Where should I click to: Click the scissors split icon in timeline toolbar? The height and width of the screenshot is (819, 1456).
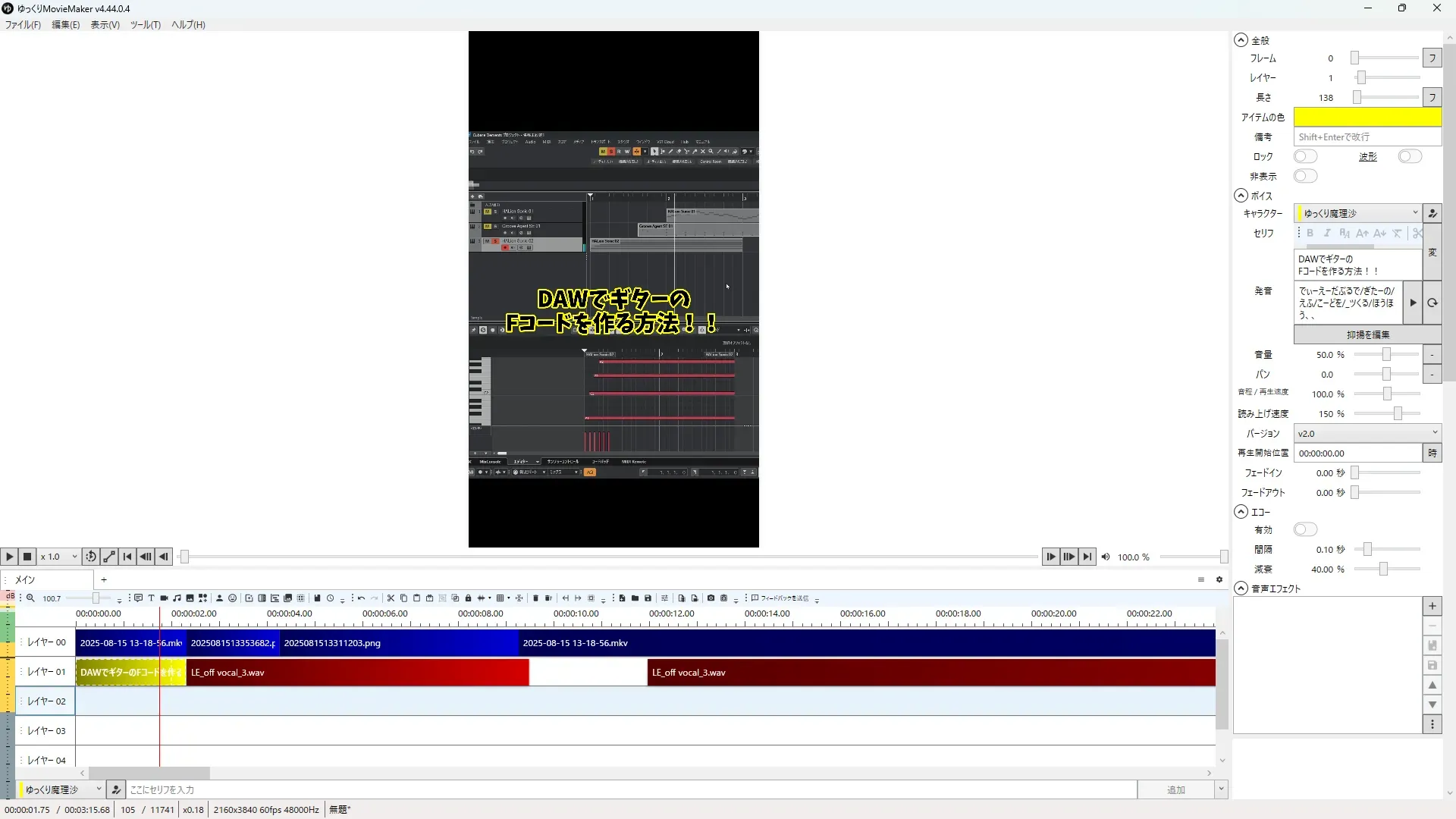click(x=391, y=598)
